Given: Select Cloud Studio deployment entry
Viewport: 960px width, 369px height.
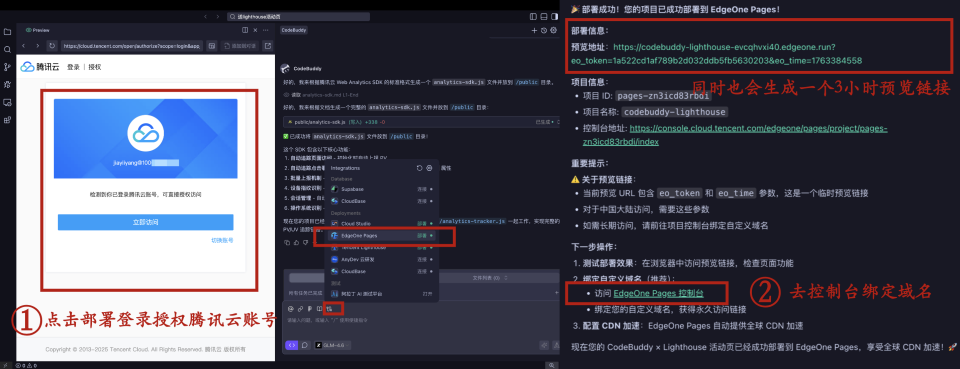Looking at the screenshot, I should click(381, 223).
